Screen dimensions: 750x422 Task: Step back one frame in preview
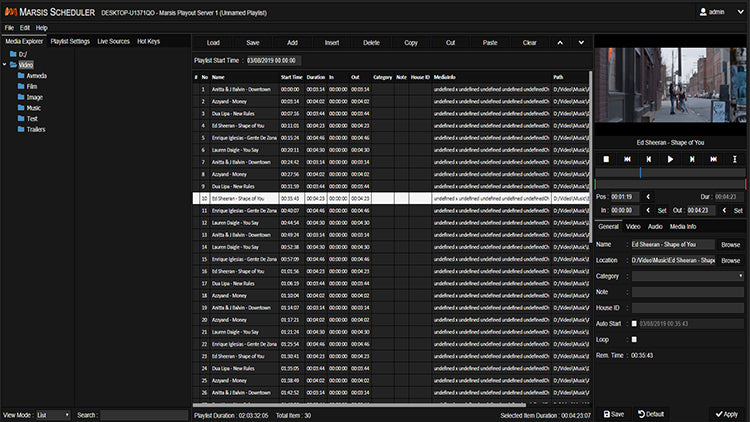(x=648, y=159)
